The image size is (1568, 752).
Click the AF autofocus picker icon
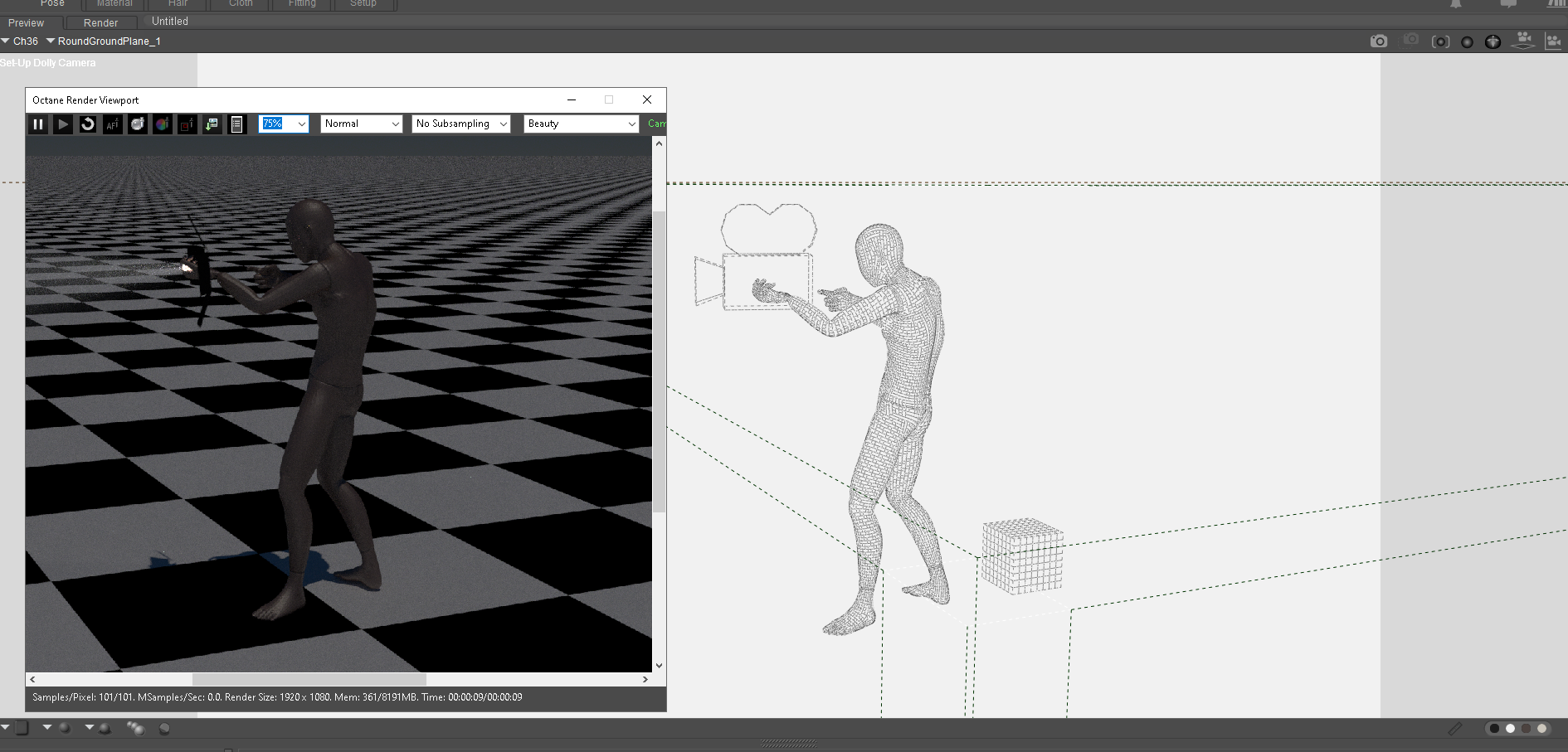[113, 124]
